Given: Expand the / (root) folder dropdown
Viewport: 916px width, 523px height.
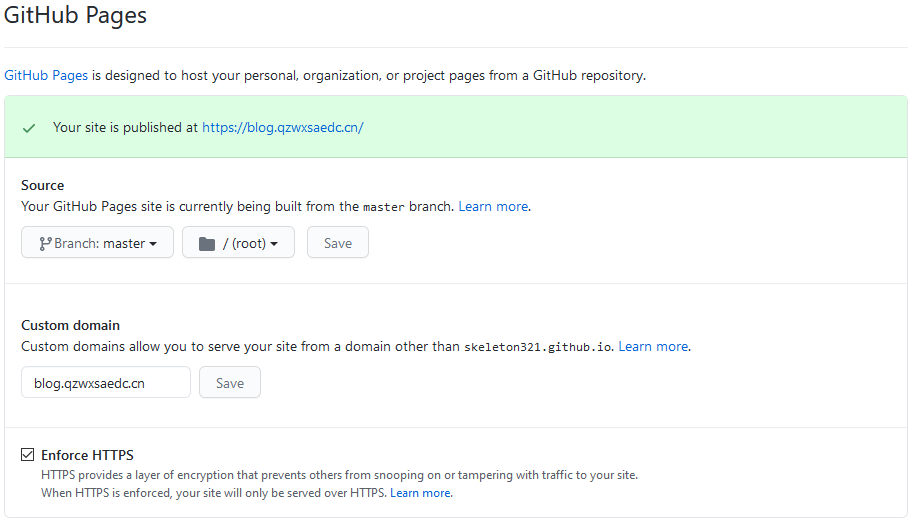Looking at the screenshot, I should (x=238, y=243).
